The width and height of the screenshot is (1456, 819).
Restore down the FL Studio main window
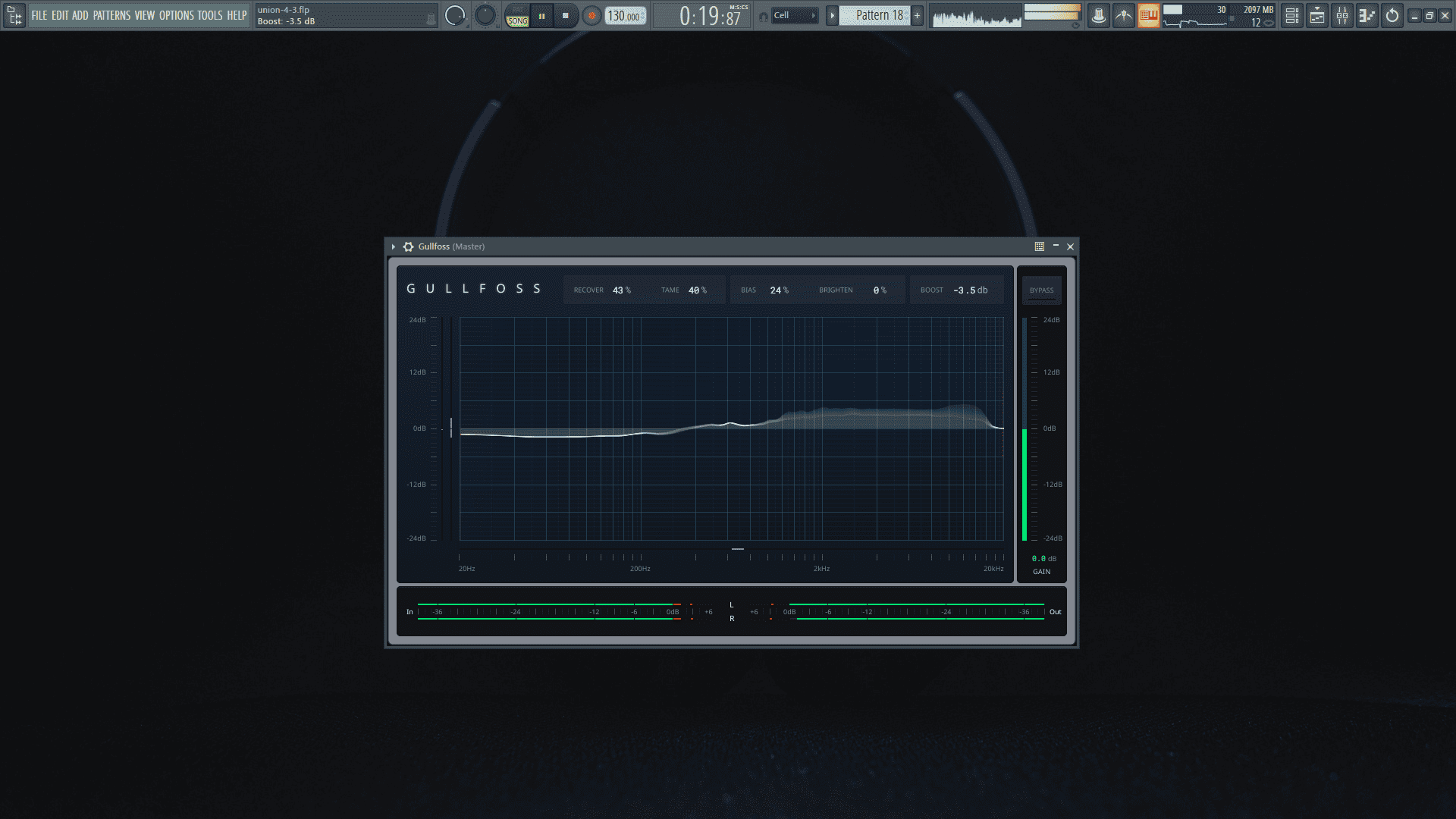(1429, 16)
